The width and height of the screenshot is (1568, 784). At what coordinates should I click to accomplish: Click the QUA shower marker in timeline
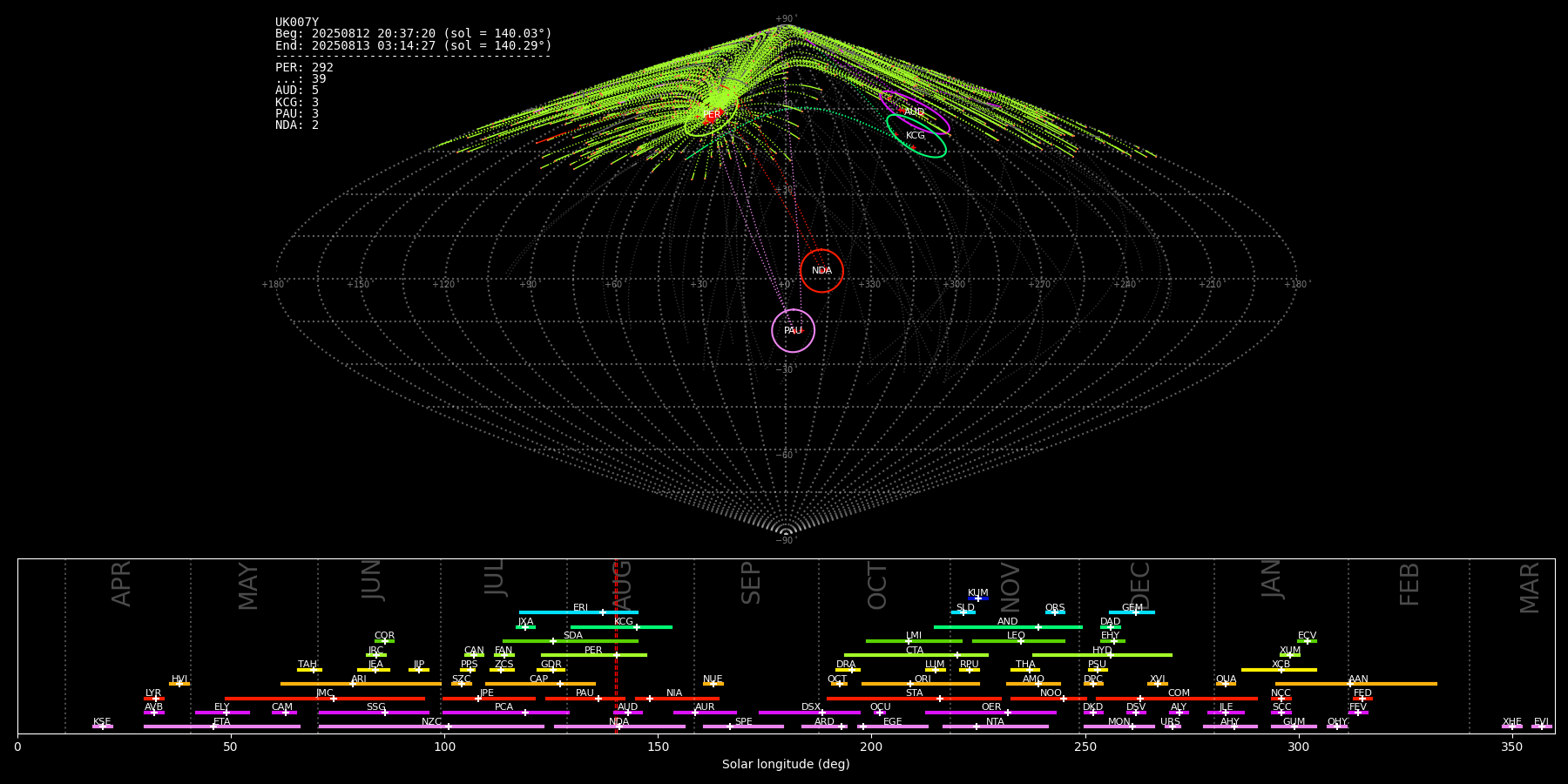pyautogui.click(x=1226, y=684)
